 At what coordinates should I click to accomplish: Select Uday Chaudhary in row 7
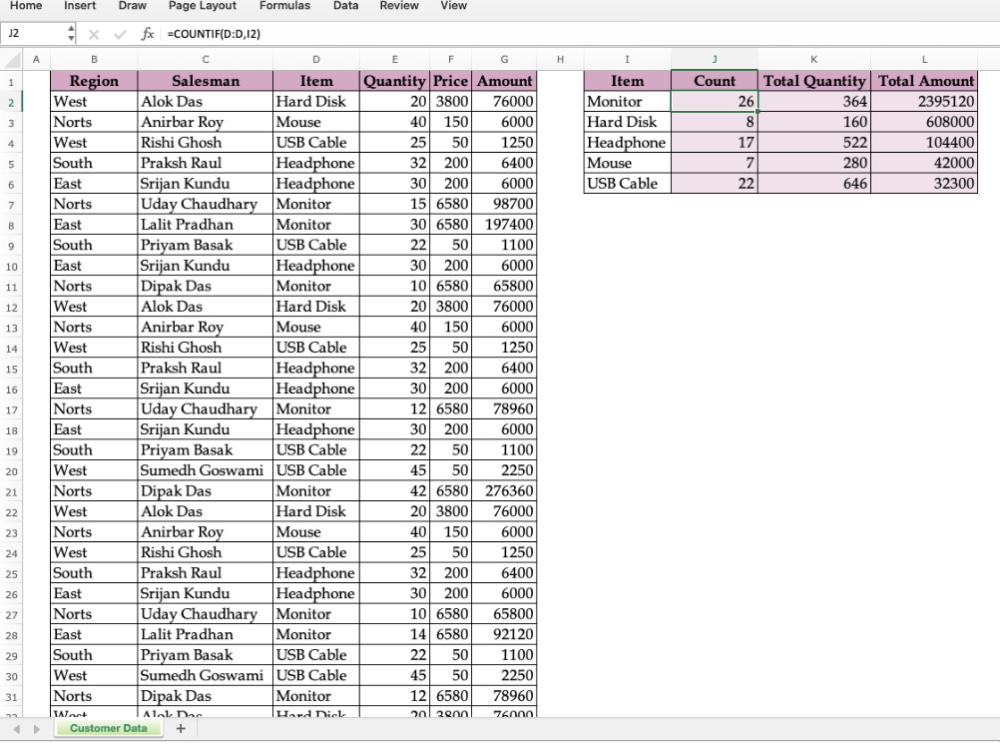(x=205, y=204)
